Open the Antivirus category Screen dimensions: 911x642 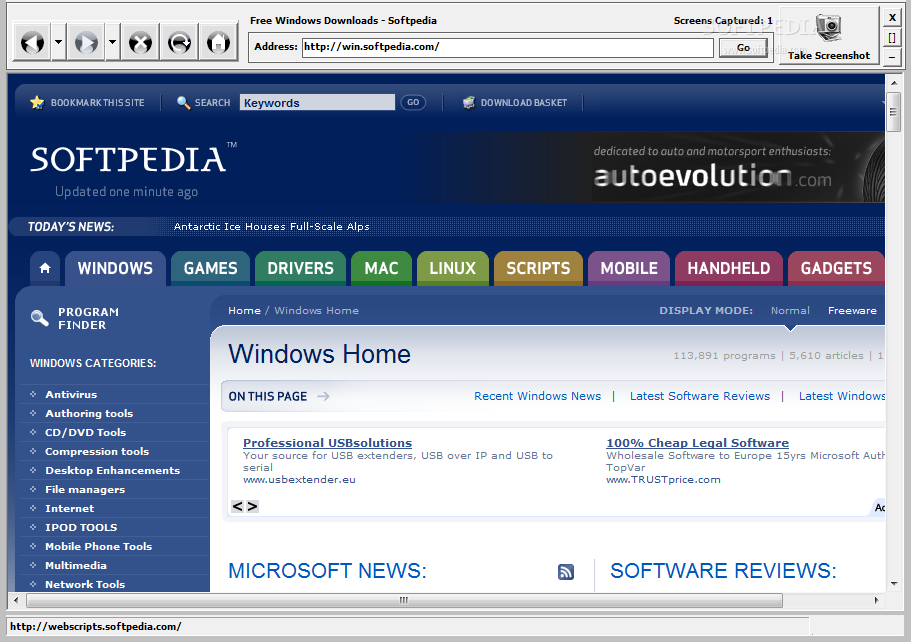tap(71, 394)
